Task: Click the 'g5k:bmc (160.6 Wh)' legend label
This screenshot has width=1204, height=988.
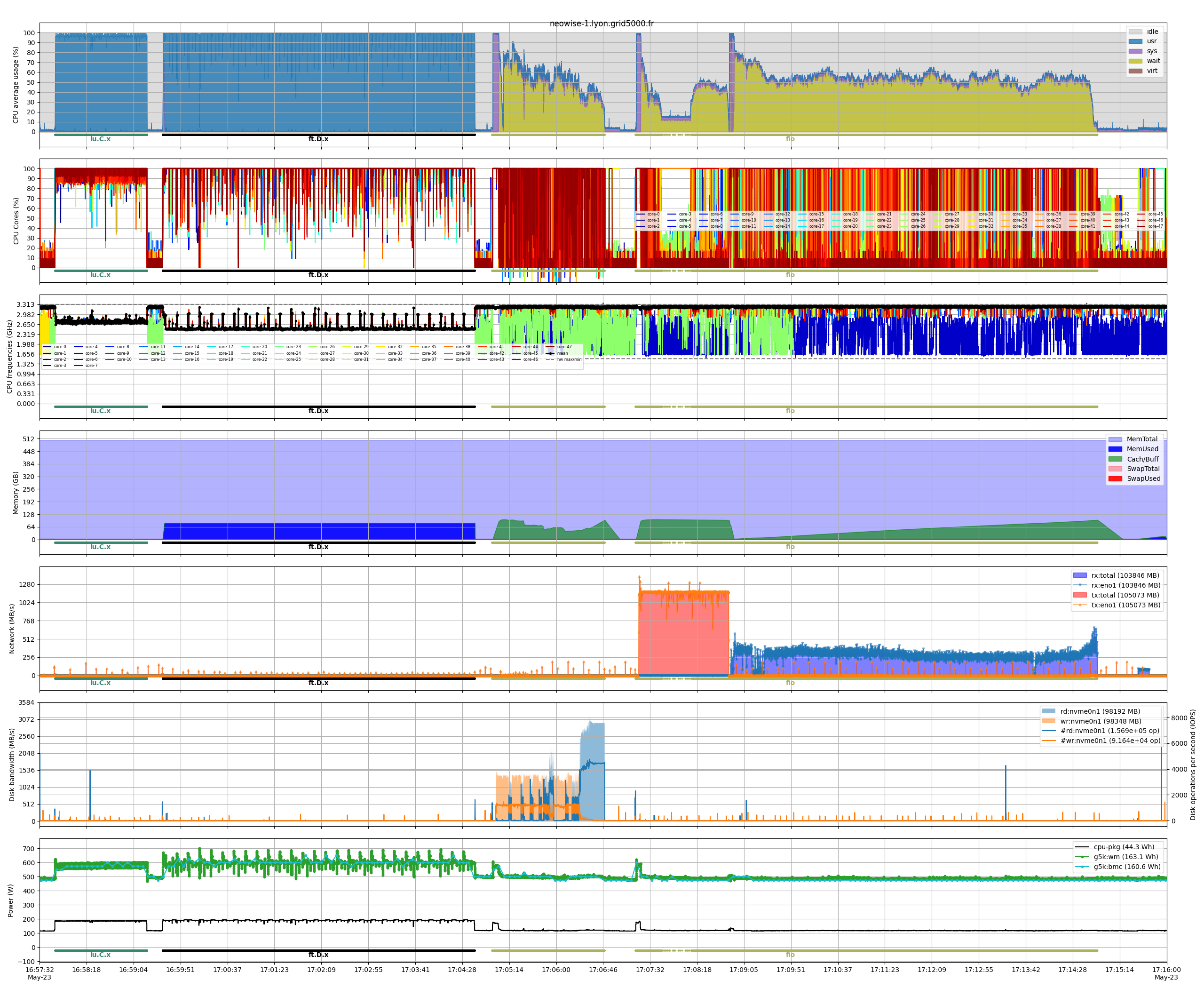Action: 1126,867
